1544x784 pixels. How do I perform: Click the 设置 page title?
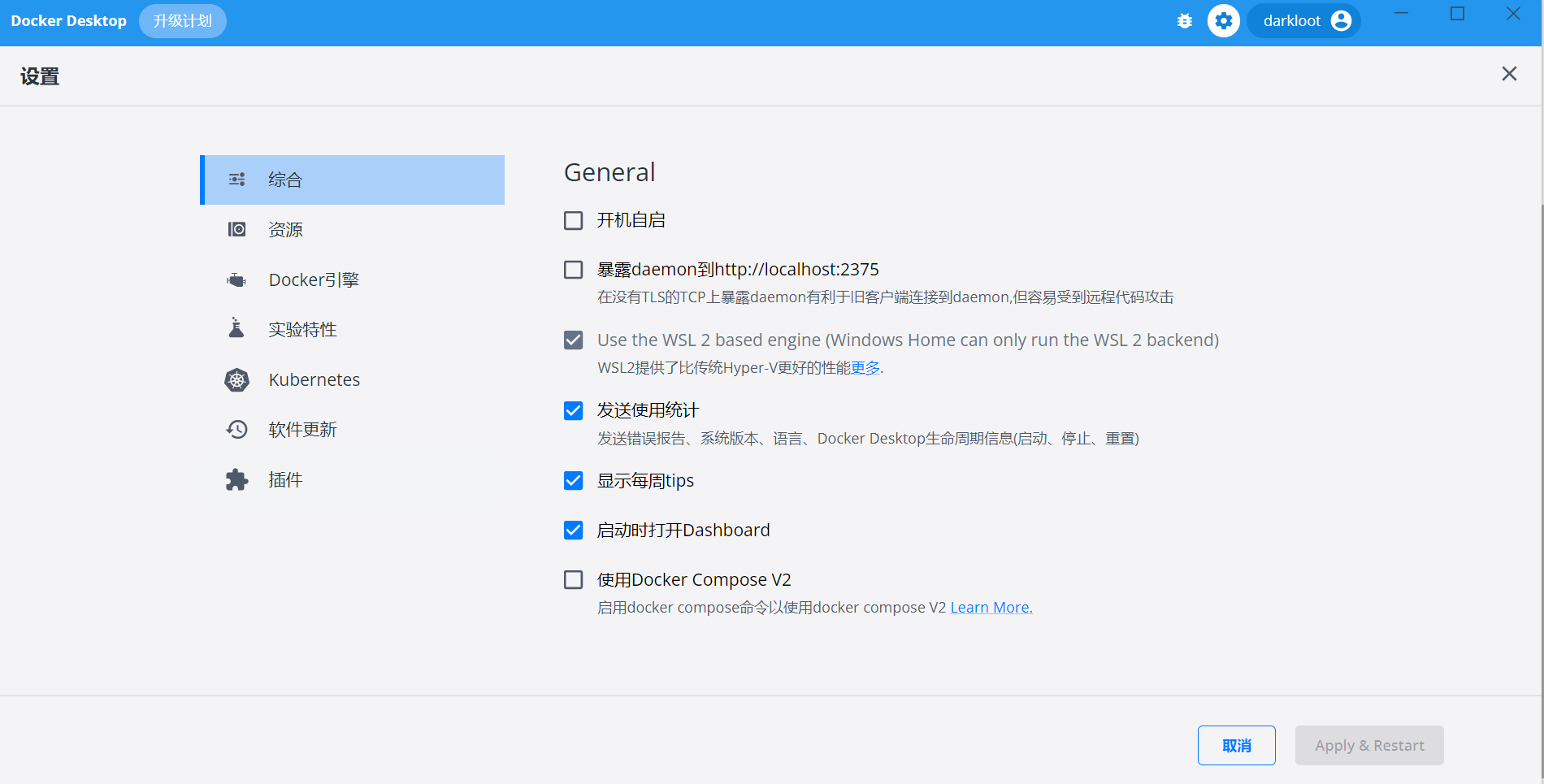click(40, 76)
